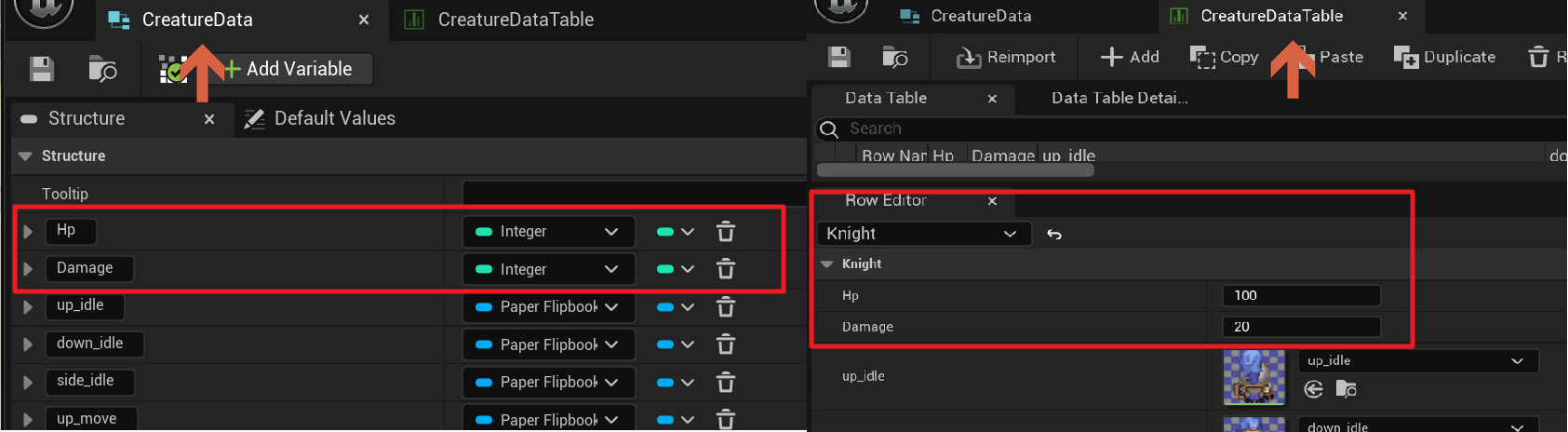The height and width of the screenshot is (432, 1568).
Task: Click Reimport in the data table toolbar
Action: click(1006, 57)
